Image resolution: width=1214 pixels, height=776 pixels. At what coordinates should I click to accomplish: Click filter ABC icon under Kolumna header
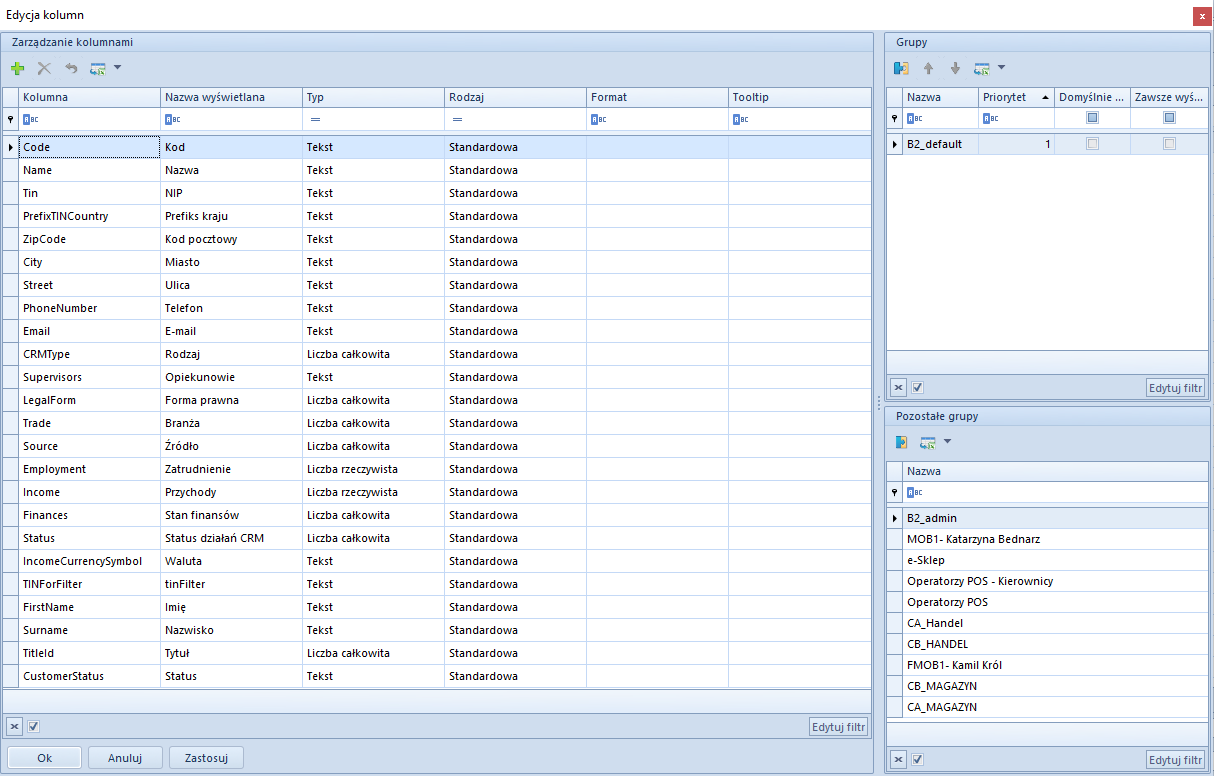pyautogui.click(x=30, y=119)
